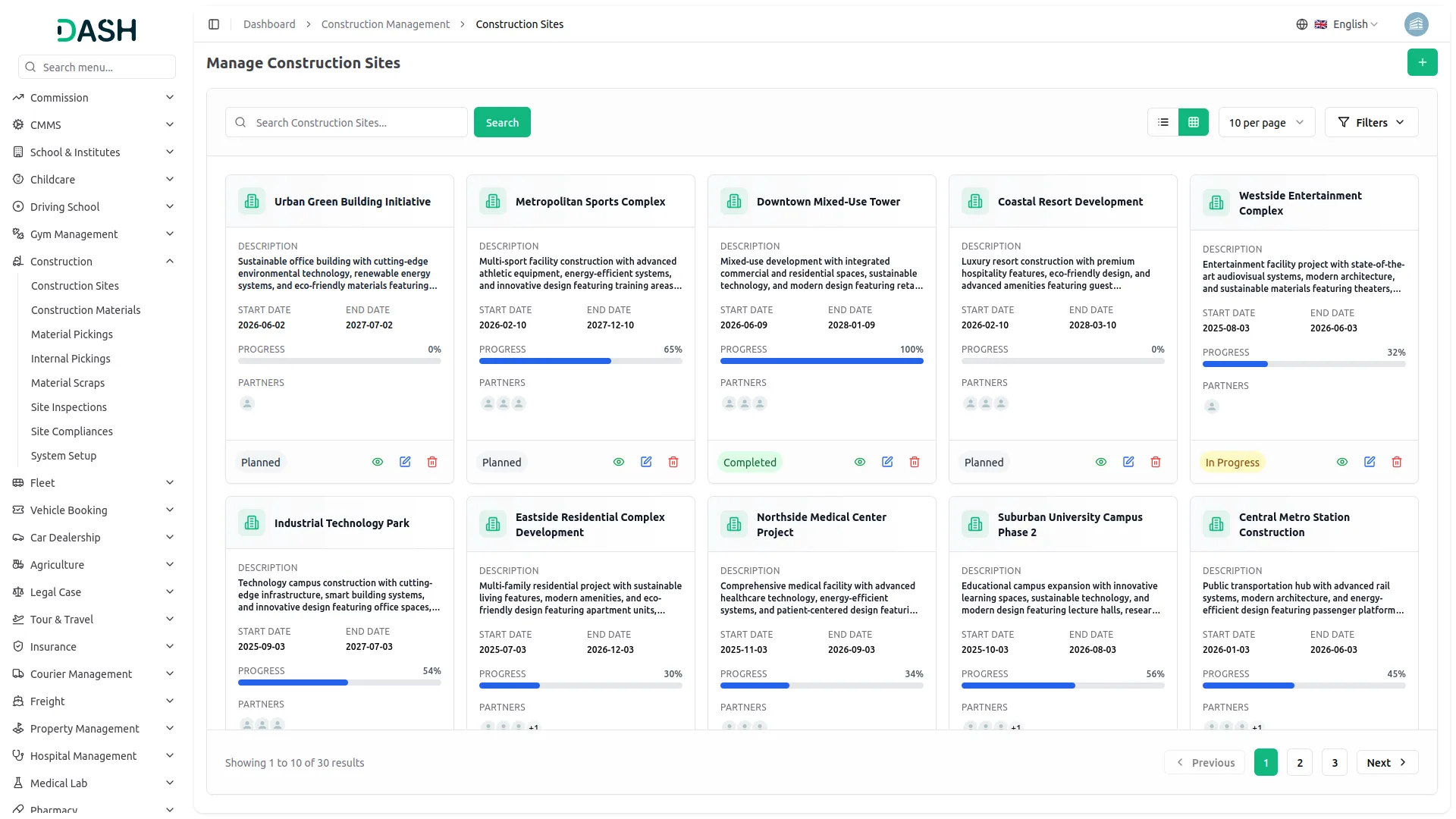Expand the Filters dropdown

[1371, 122]
